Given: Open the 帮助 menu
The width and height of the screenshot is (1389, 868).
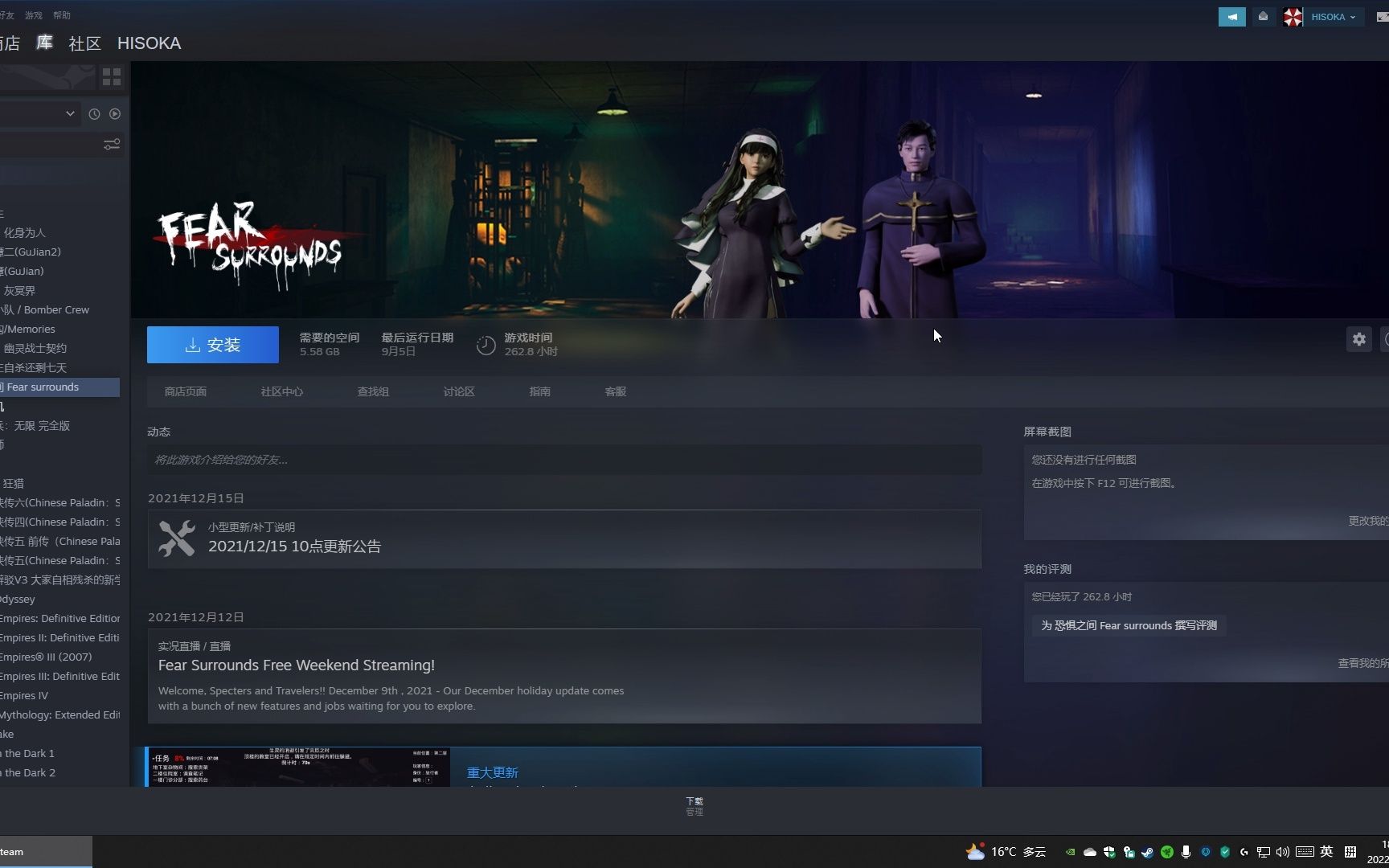Looking at the screenshot, I should tap(62, 15).
